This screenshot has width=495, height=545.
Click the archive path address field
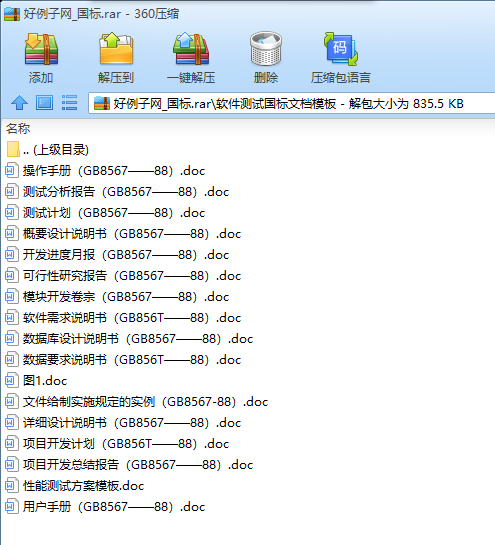click(x=292, y=103)
